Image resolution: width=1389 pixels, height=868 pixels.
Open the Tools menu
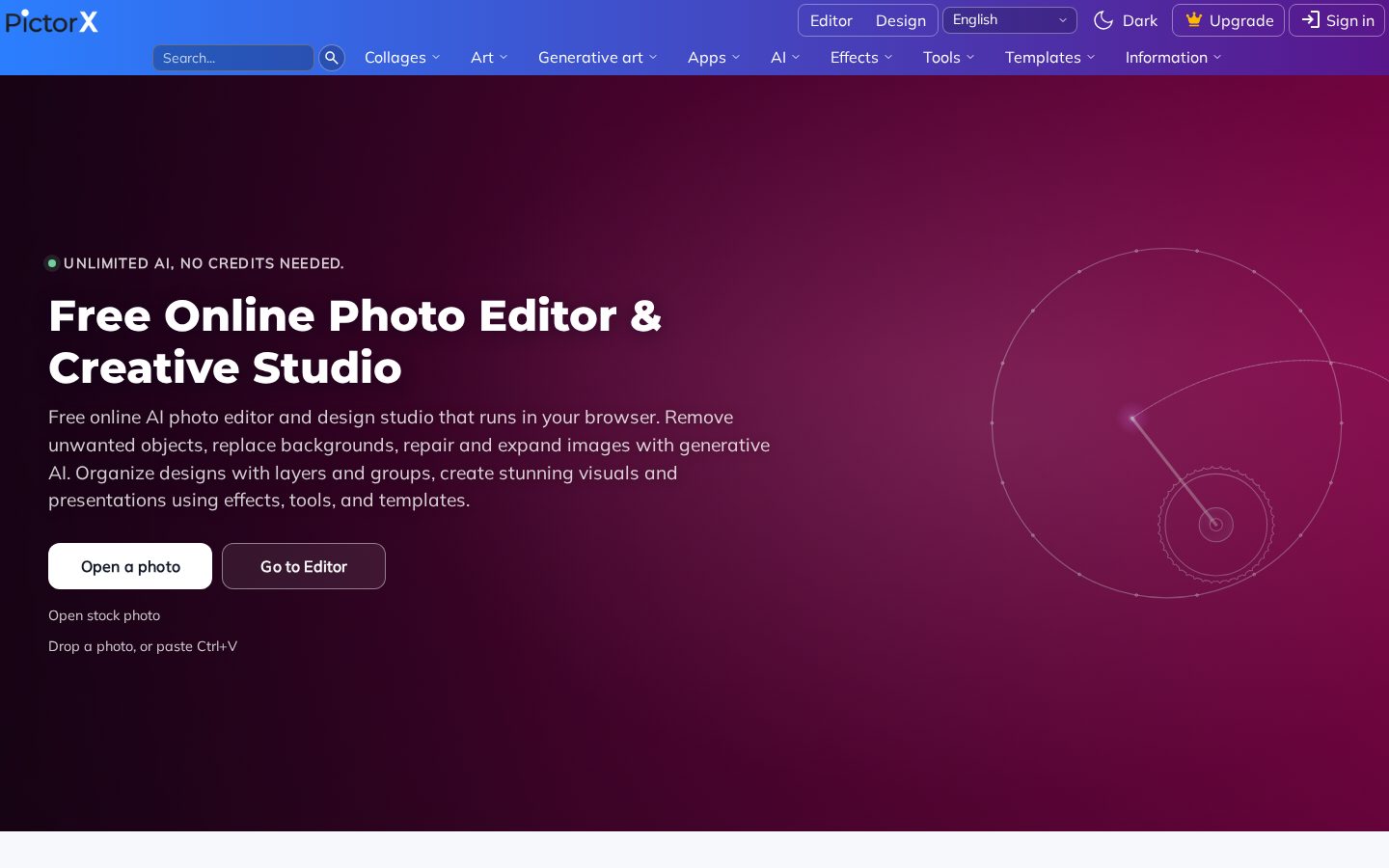pyautogui.click(x=948, y=58)
